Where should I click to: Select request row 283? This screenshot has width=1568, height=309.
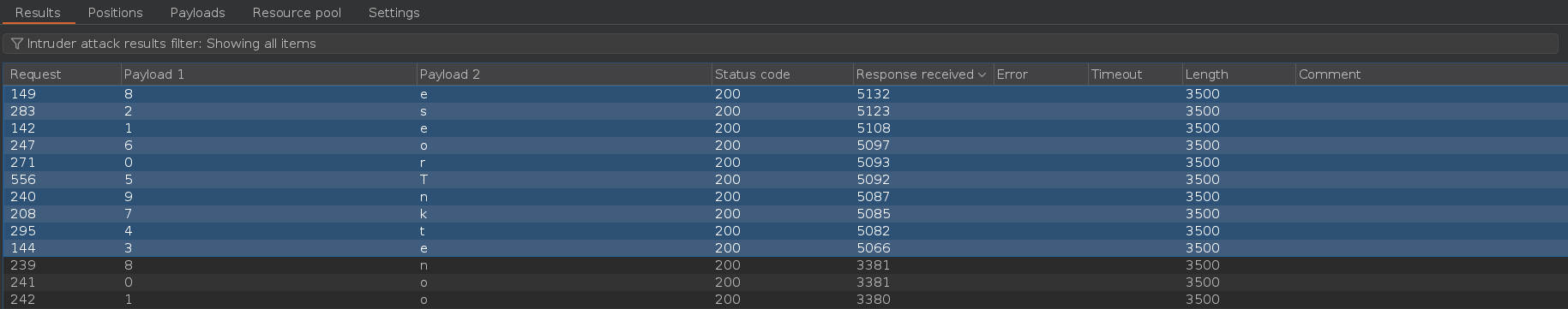tap(785, 111)
